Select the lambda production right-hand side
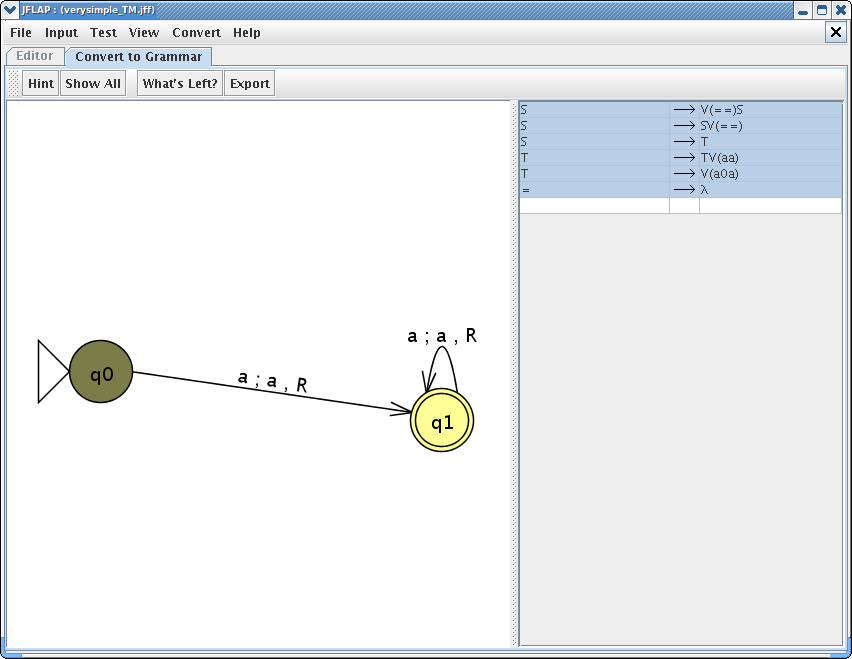Screen dimensions: 852x659 point(770,190)
